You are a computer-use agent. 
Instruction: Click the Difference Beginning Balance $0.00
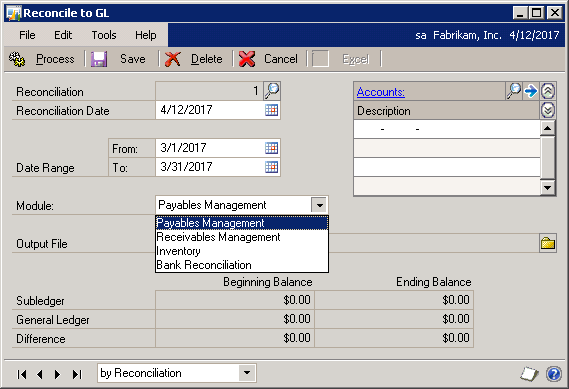point(235,338)
